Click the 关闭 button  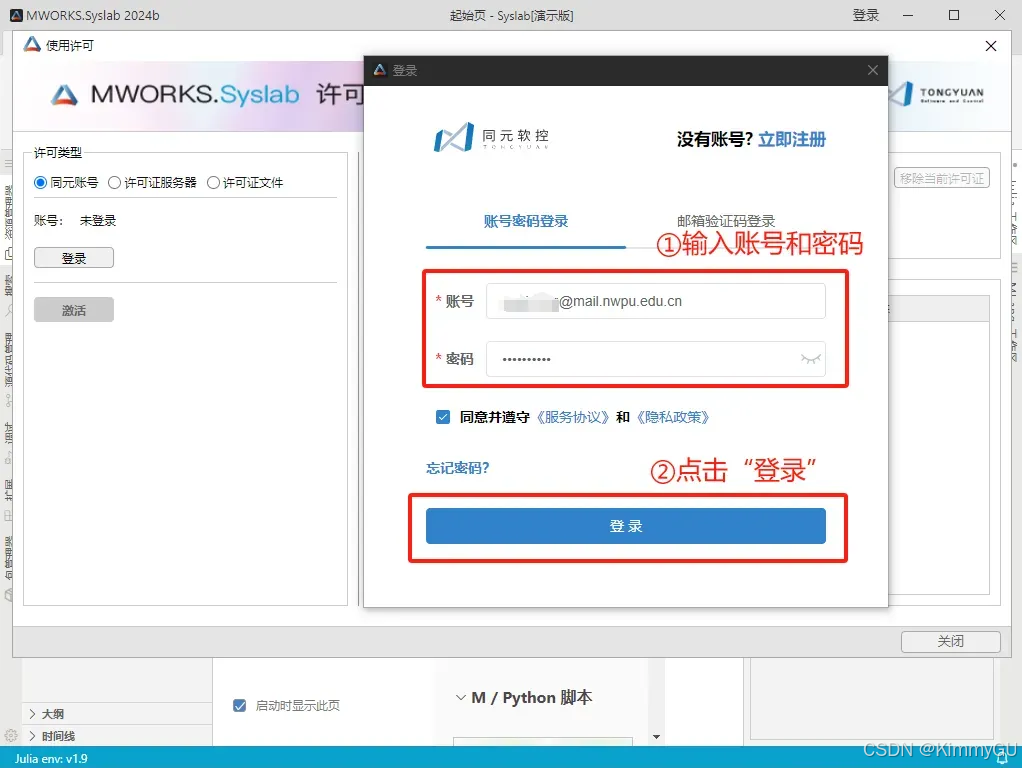pos(950,642)
